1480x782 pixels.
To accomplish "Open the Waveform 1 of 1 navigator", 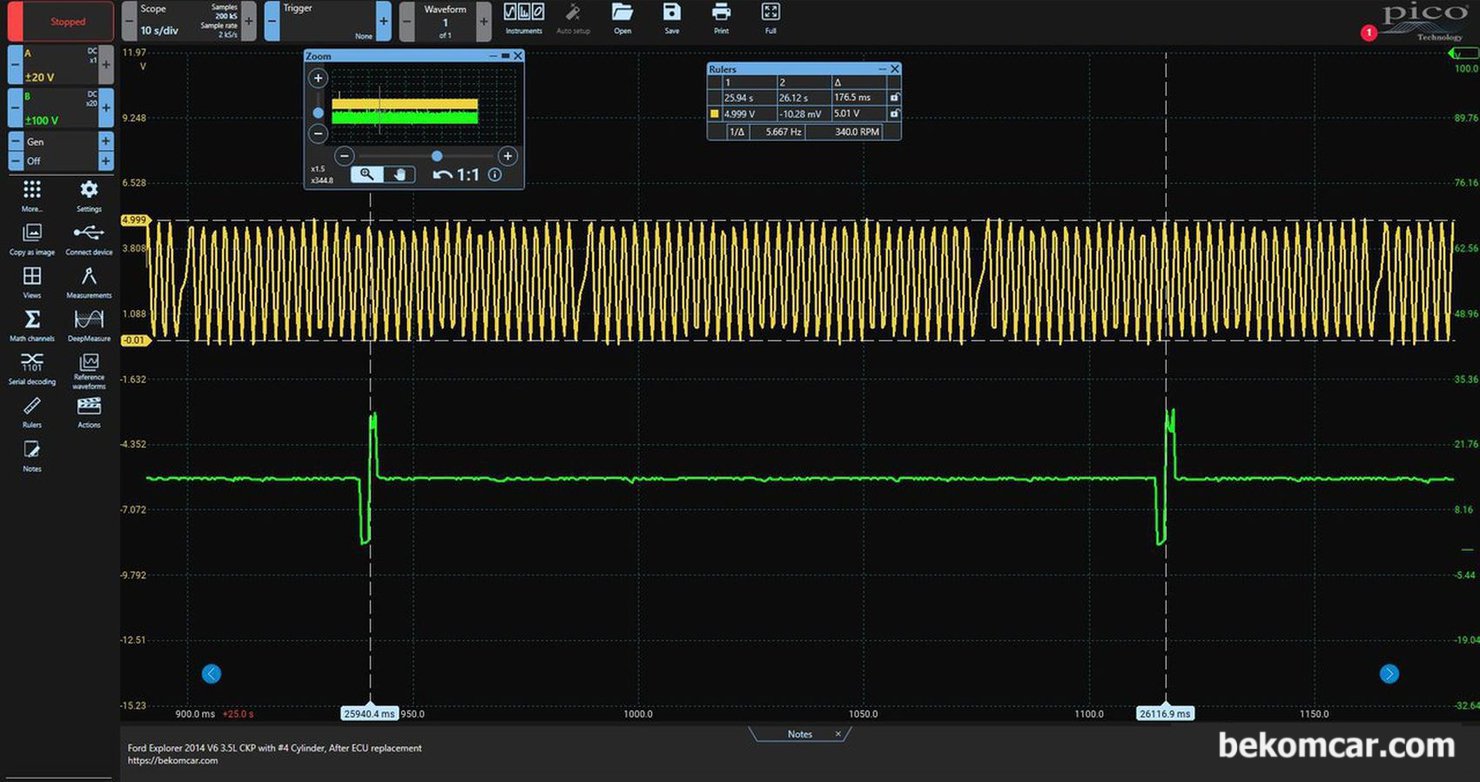I will pyautogui.click(x=446, y=21).
